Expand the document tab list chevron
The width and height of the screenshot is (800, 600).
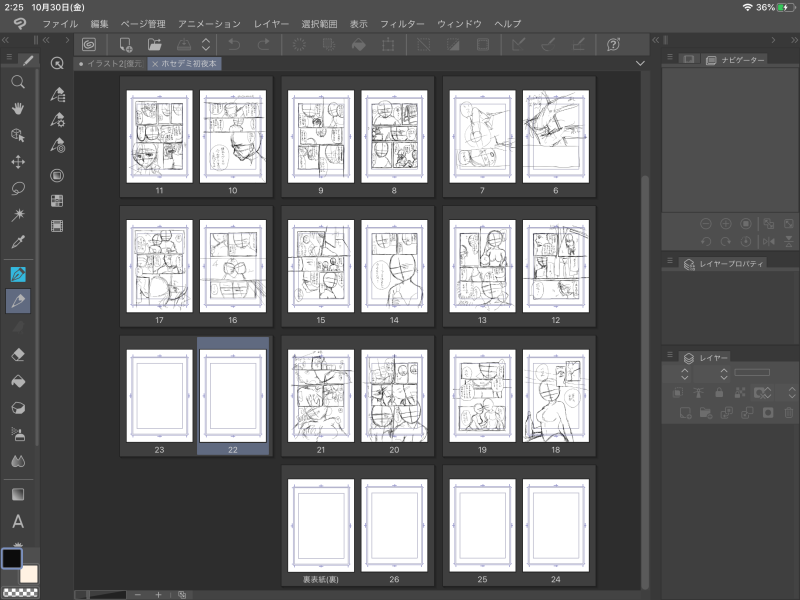click(640, 63)
